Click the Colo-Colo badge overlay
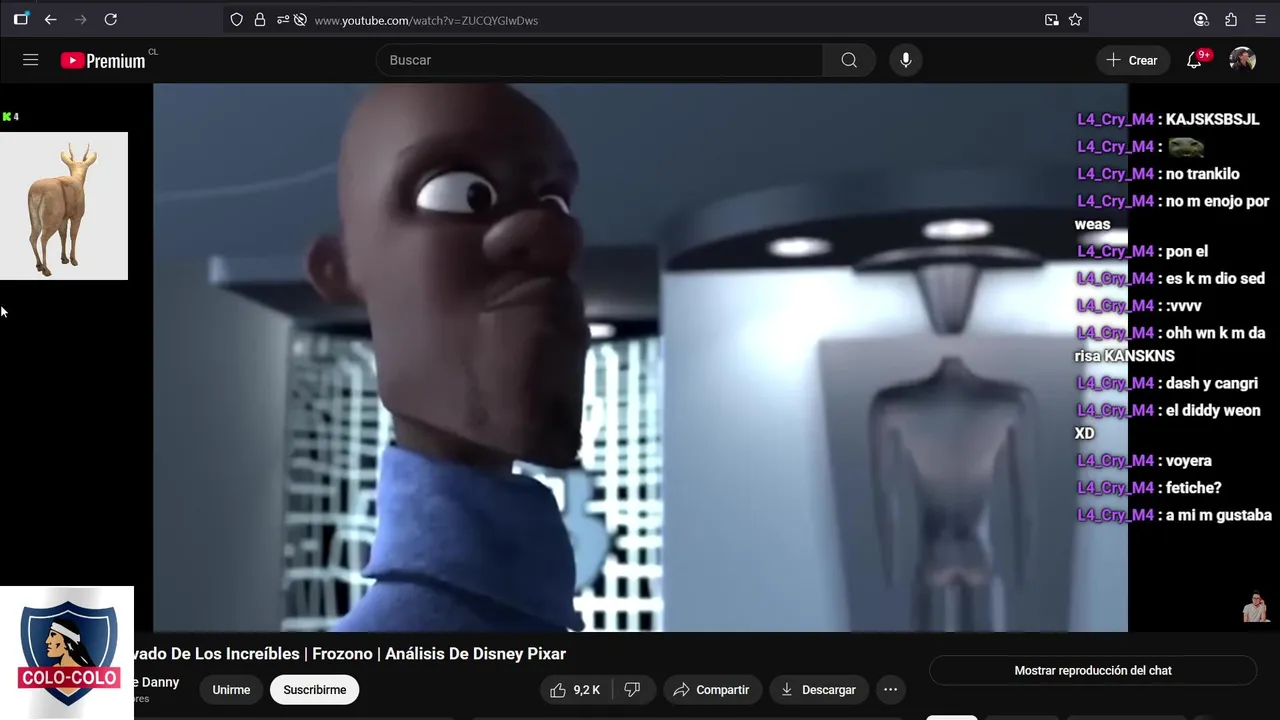Viewport: 1280px width, 720px height. click(x=67, y=651)
